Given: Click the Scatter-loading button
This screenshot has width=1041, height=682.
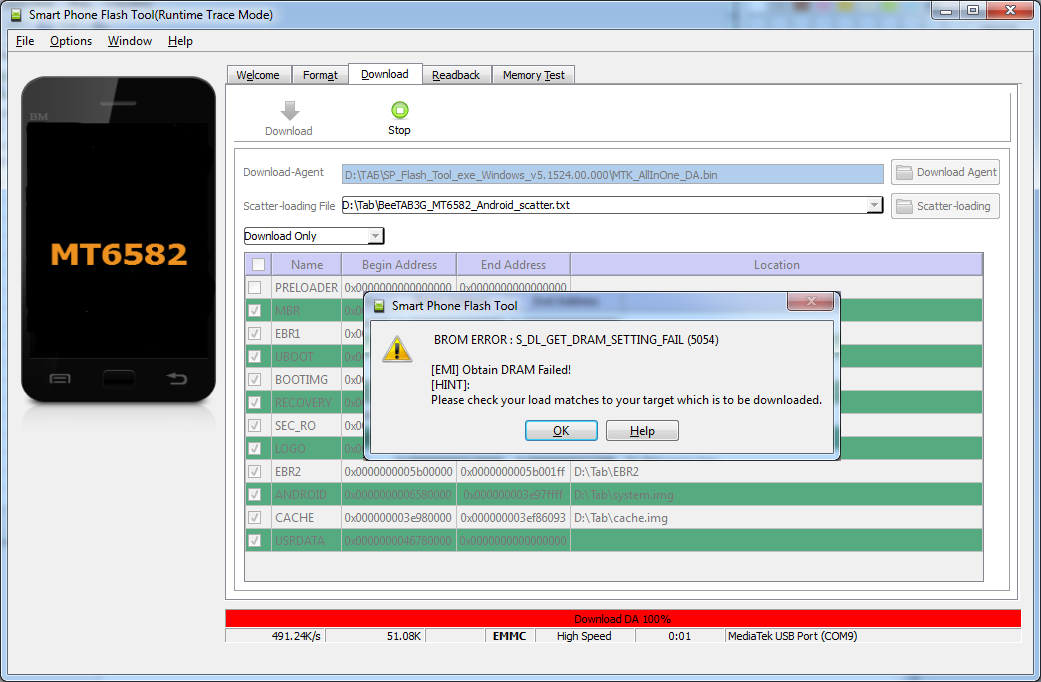Looking at the screenshot, I should tap(945, 206).
